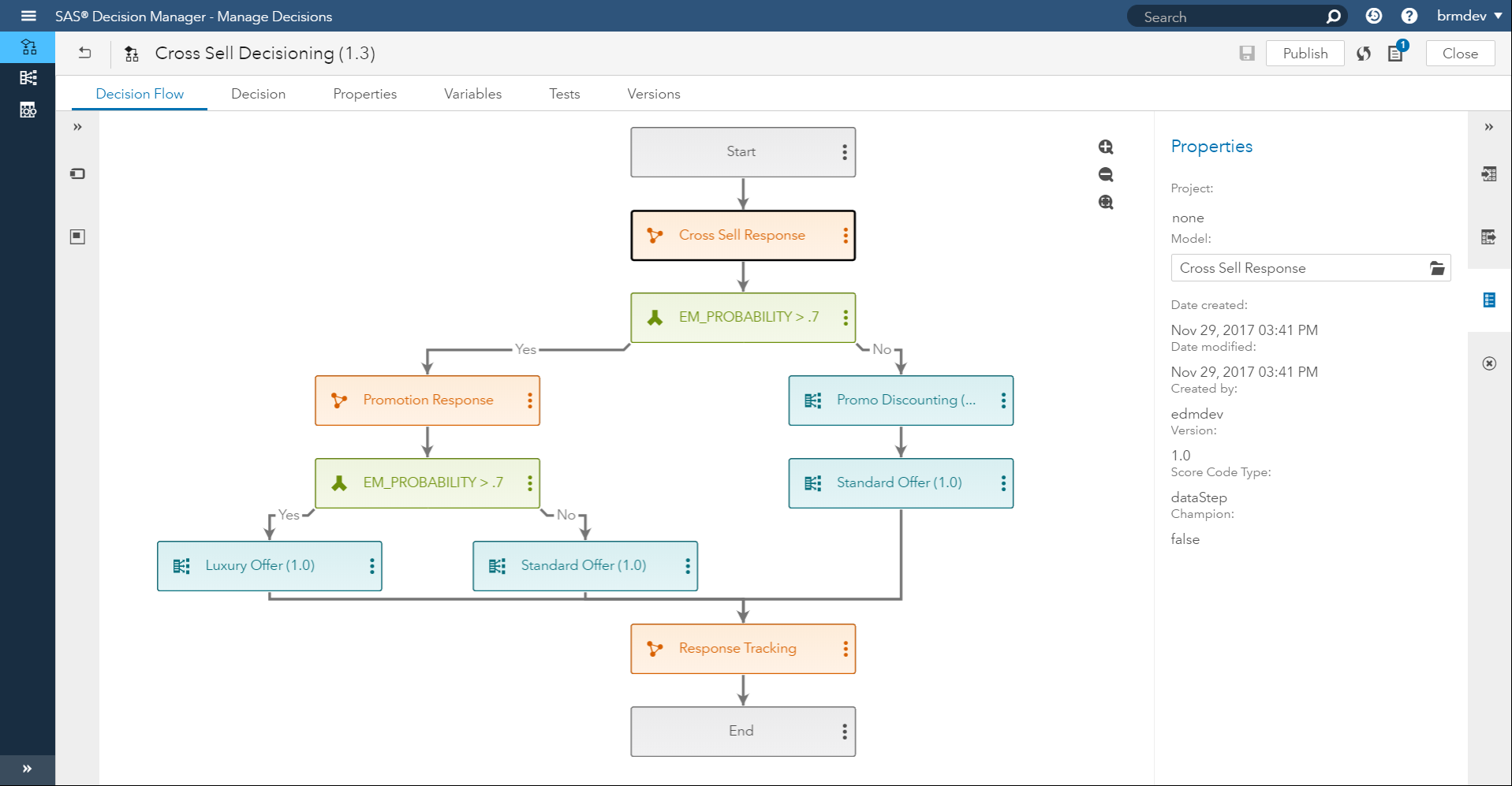The height and width of the screenshot is (786, 1512).
Task: Switch to the Variables tab
Action: 472,94
